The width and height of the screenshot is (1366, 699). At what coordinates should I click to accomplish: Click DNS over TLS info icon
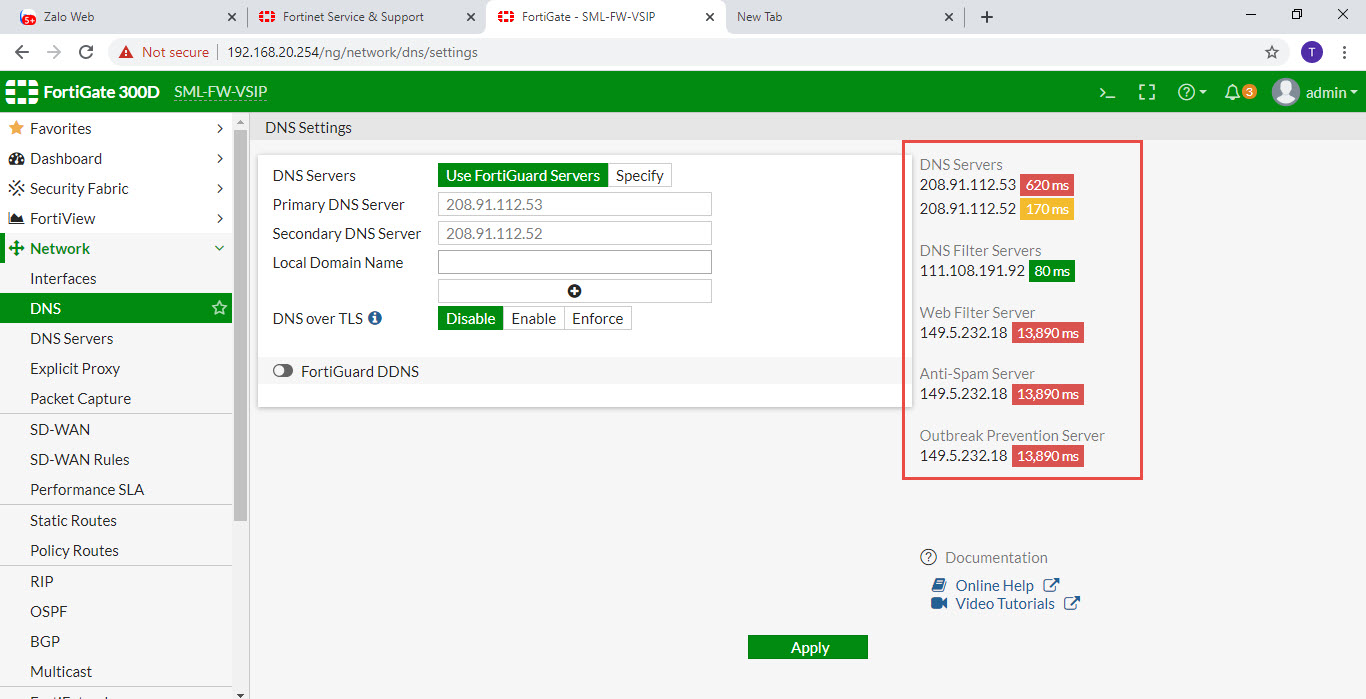point(375,318)
